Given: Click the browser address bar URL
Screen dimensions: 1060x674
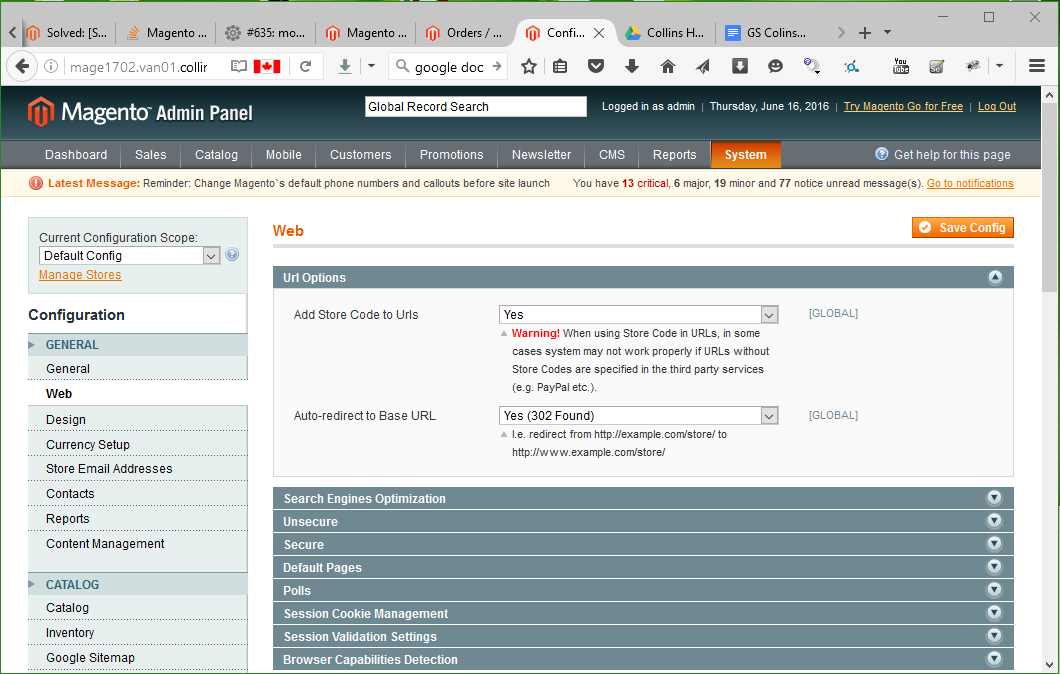Looking at the screenshot, I should tap(139, 67).
